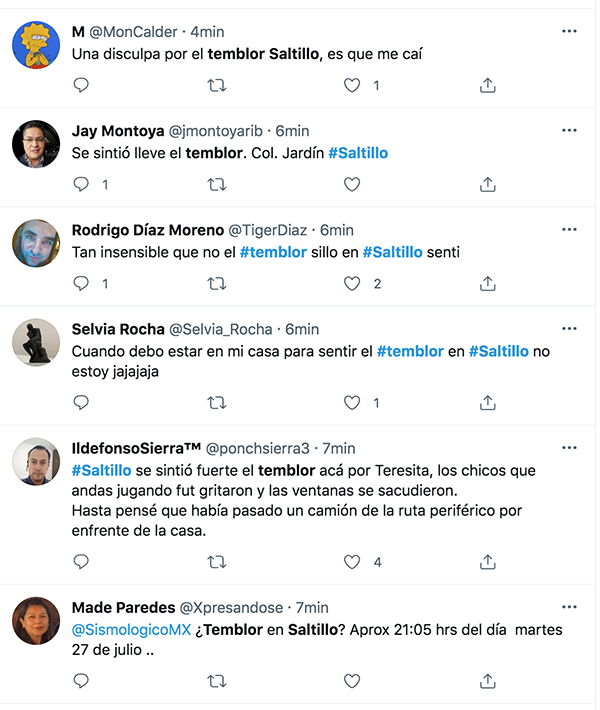Expand options menu for Made Paredes' tweet
The width and height of the screenshot is (600, 710).
click(569, 607)
